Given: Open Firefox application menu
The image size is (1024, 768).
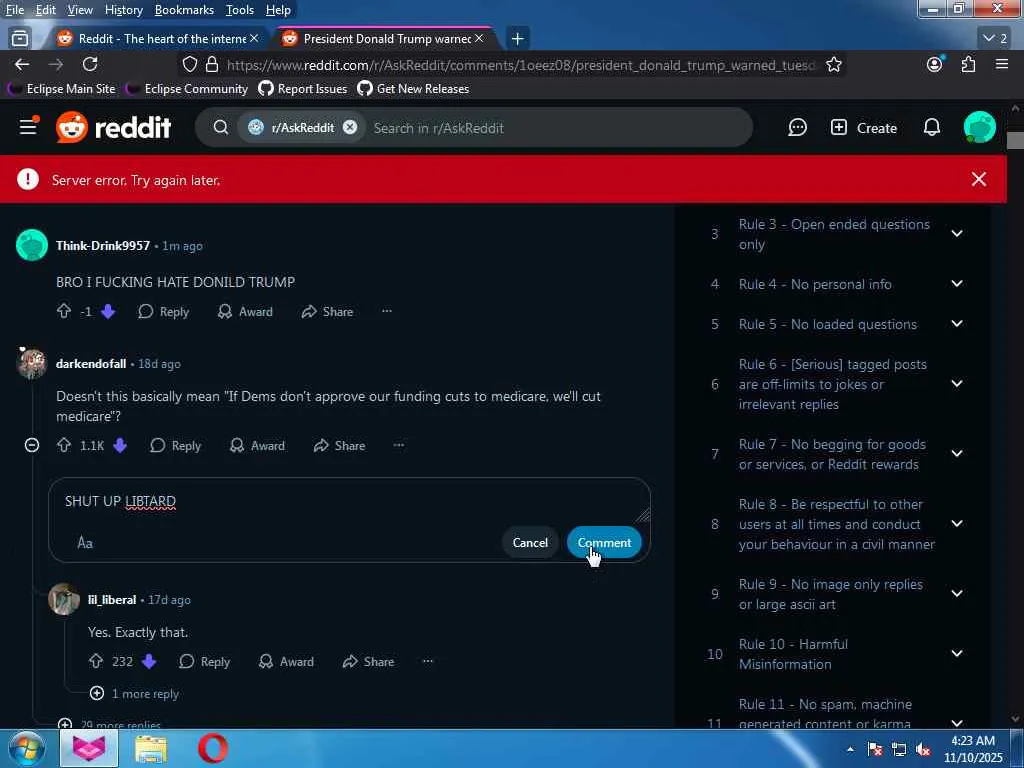Looking at the screenshot, I should (1002, 64).
